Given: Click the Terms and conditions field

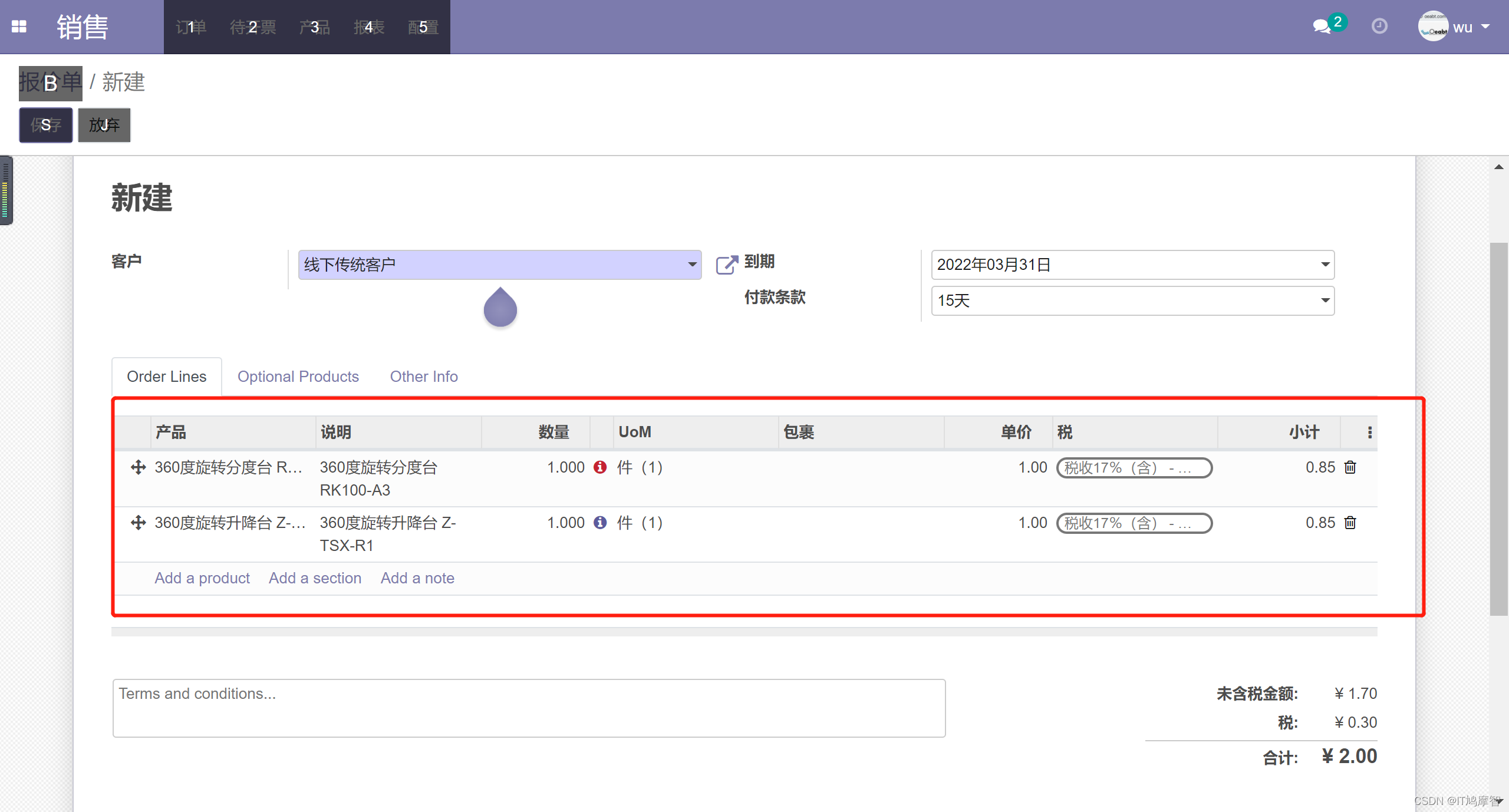Looking at the screenshot, I should point(529,708).
